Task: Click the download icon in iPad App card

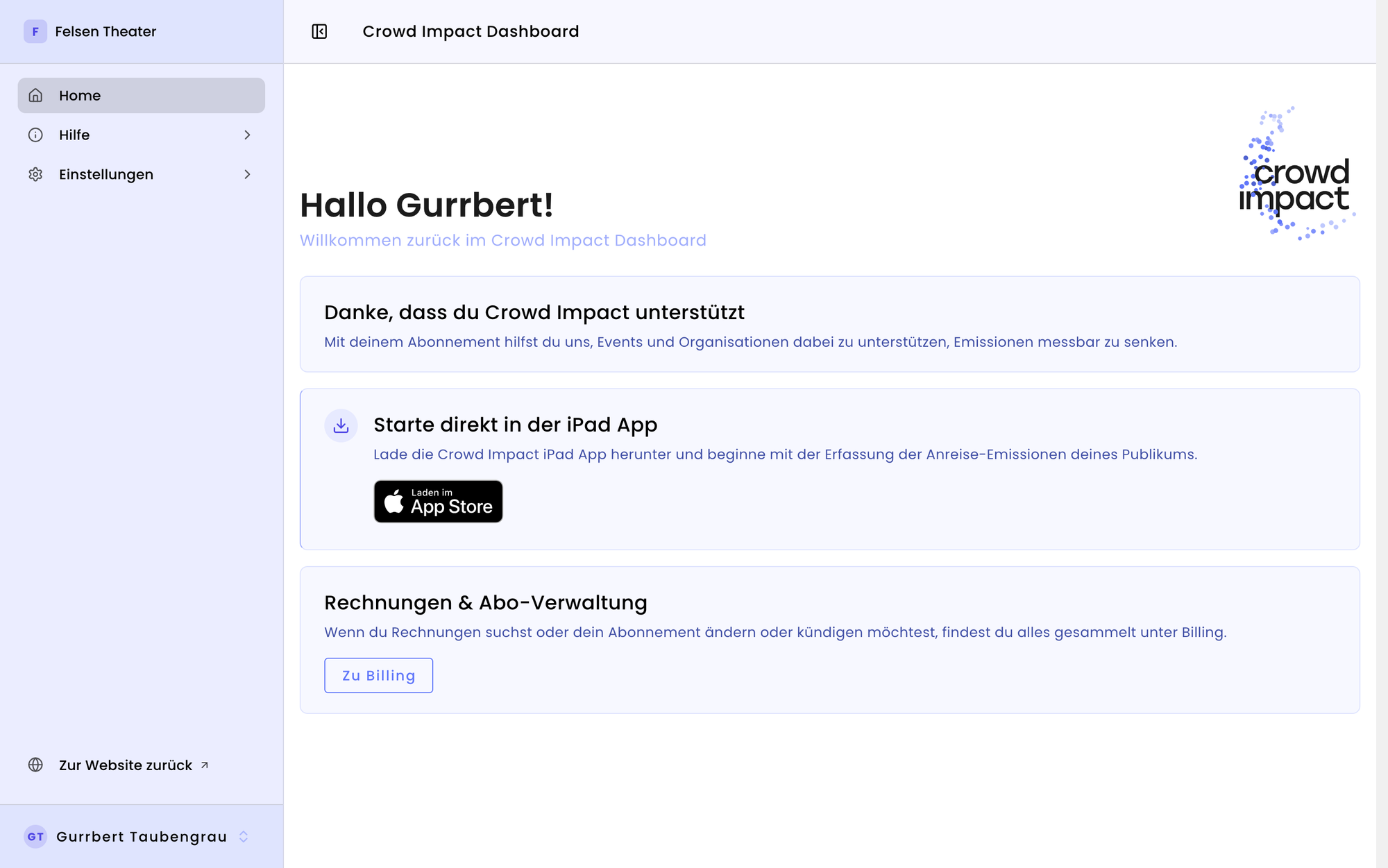Action: point(341,425)
